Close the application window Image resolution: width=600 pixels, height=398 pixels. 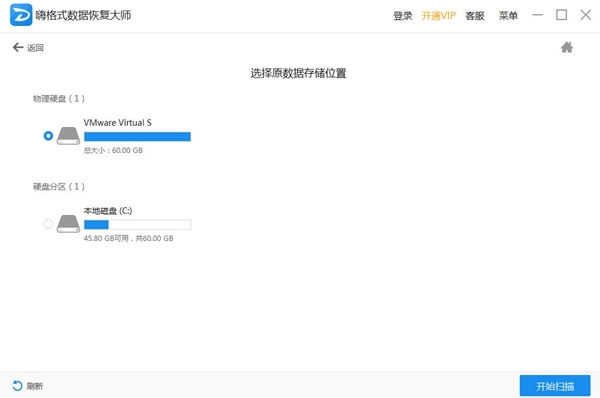(x=585, y=15)
